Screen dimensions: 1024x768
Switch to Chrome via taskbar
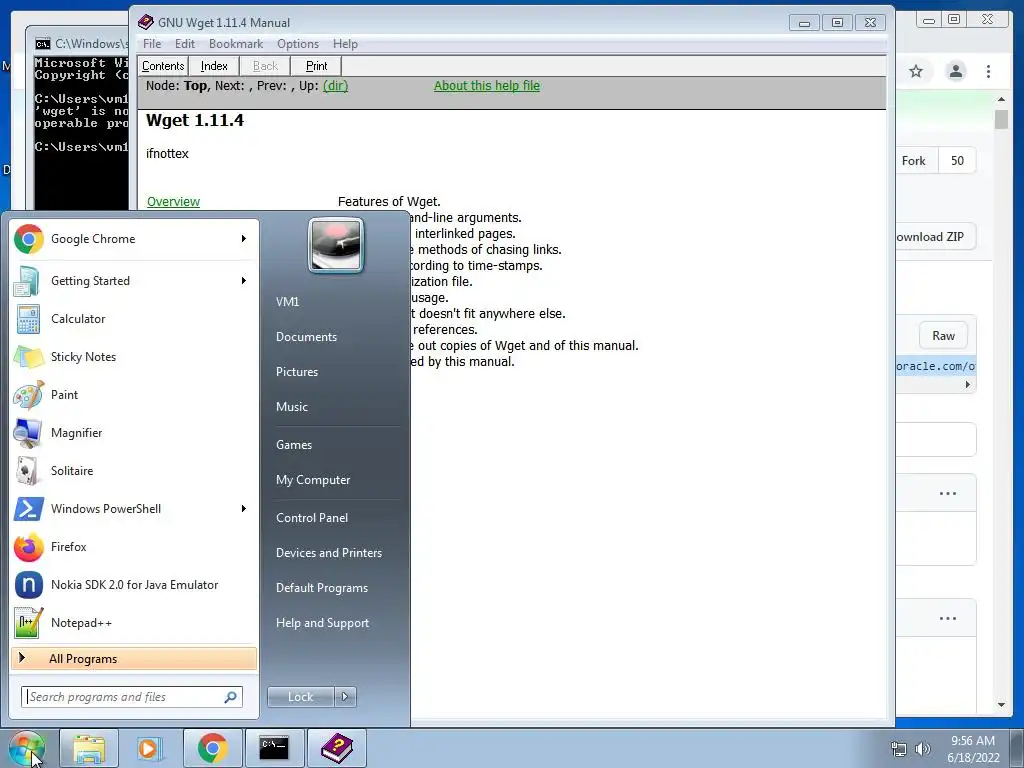(212, 748)
